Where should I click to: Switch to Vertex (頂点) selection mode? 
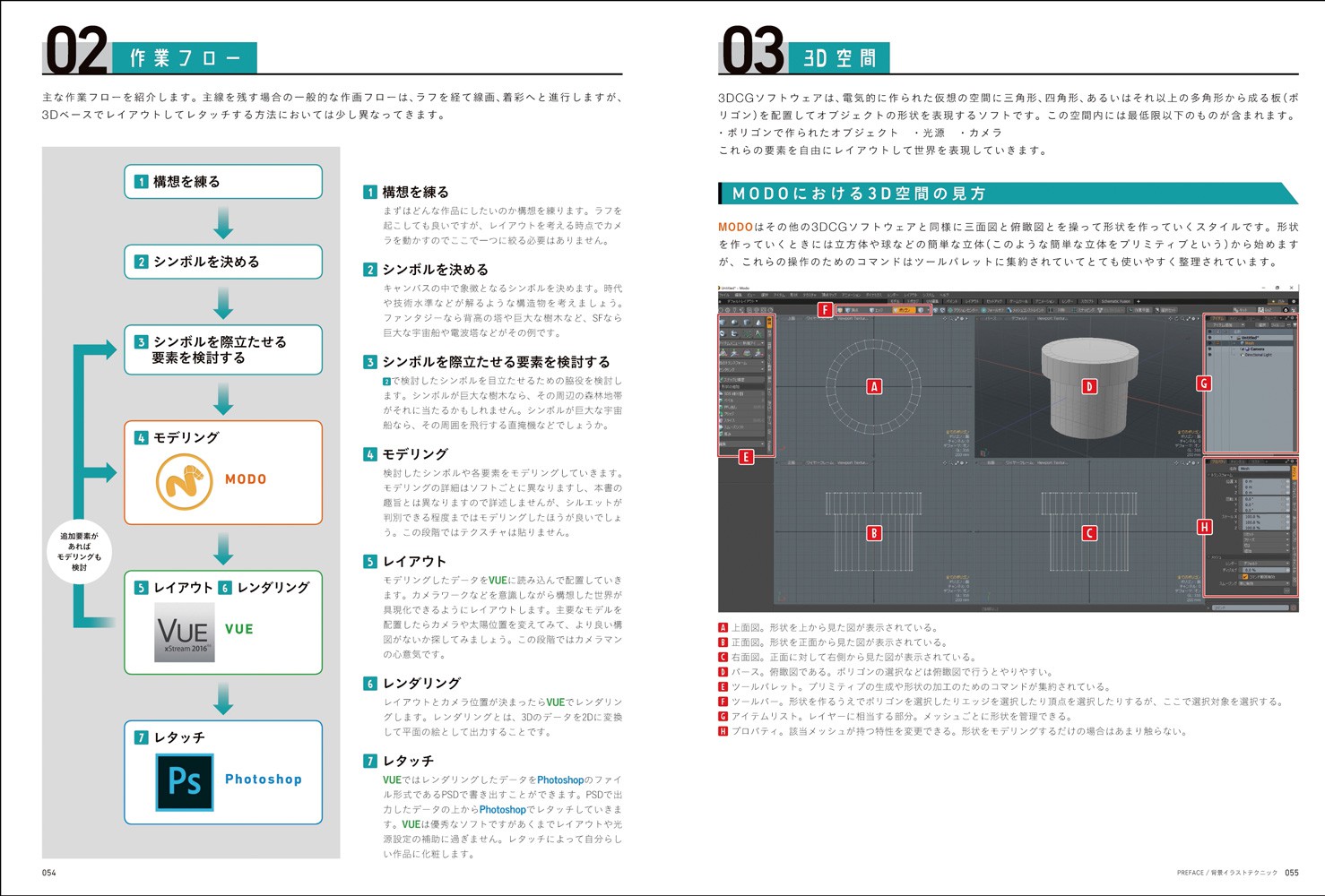(x=851, y=310)
